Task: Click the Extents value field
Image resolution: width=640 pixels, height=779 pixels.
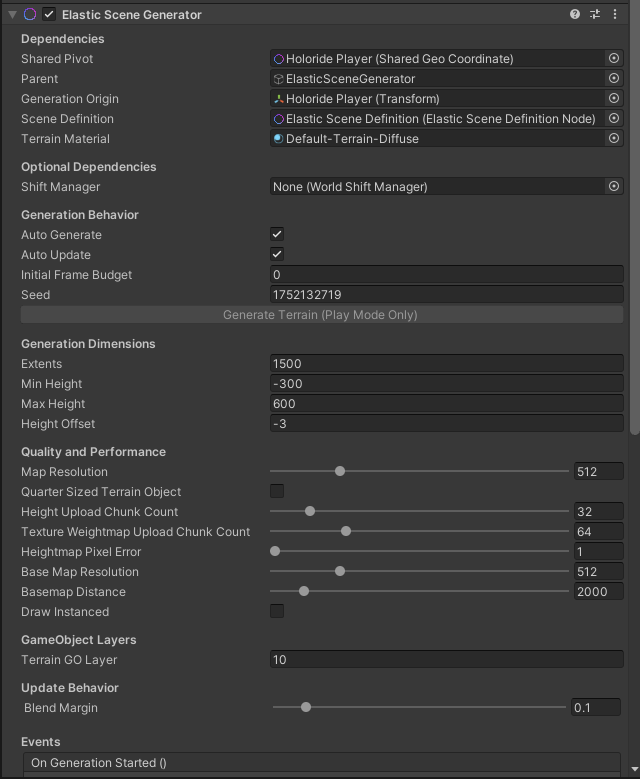Action: tap(446, 364)
